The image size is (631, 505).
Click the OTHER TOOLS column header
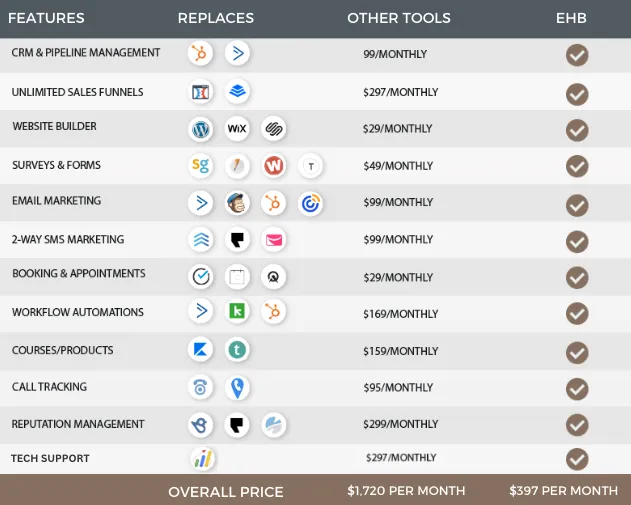(x=399, y=18)
